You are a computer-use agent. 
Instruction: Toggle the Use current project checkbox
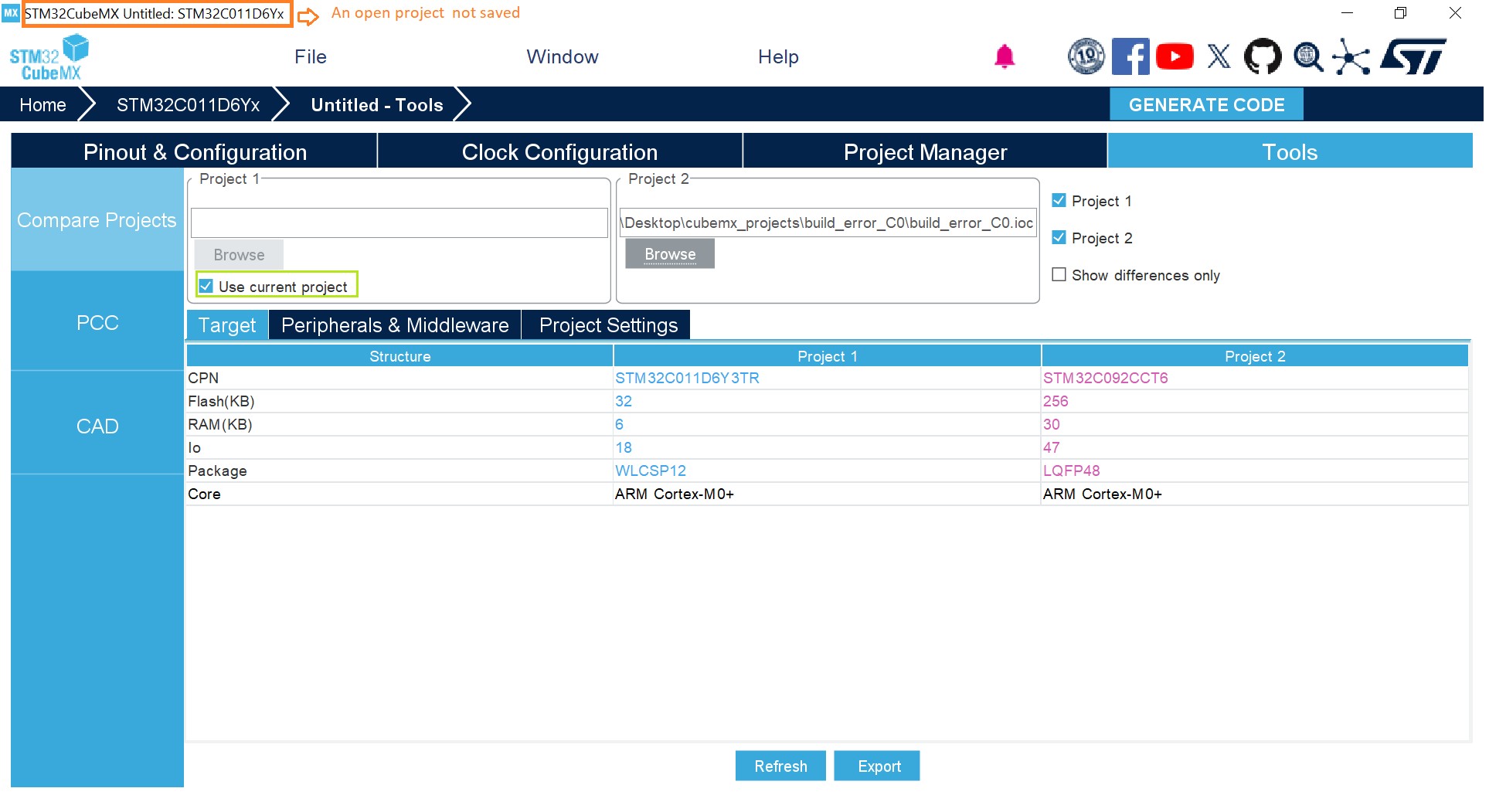coord(206,287)
